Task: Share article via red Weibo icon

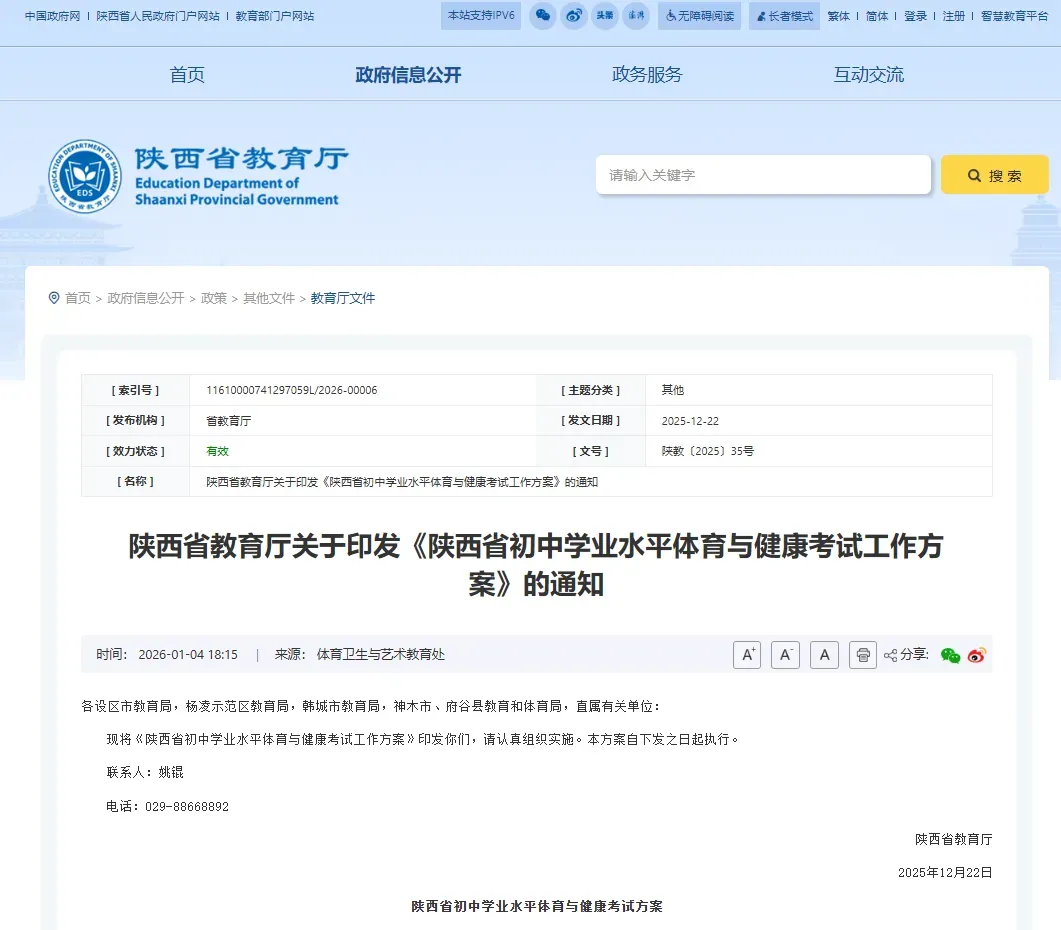Action: point(976,655)
